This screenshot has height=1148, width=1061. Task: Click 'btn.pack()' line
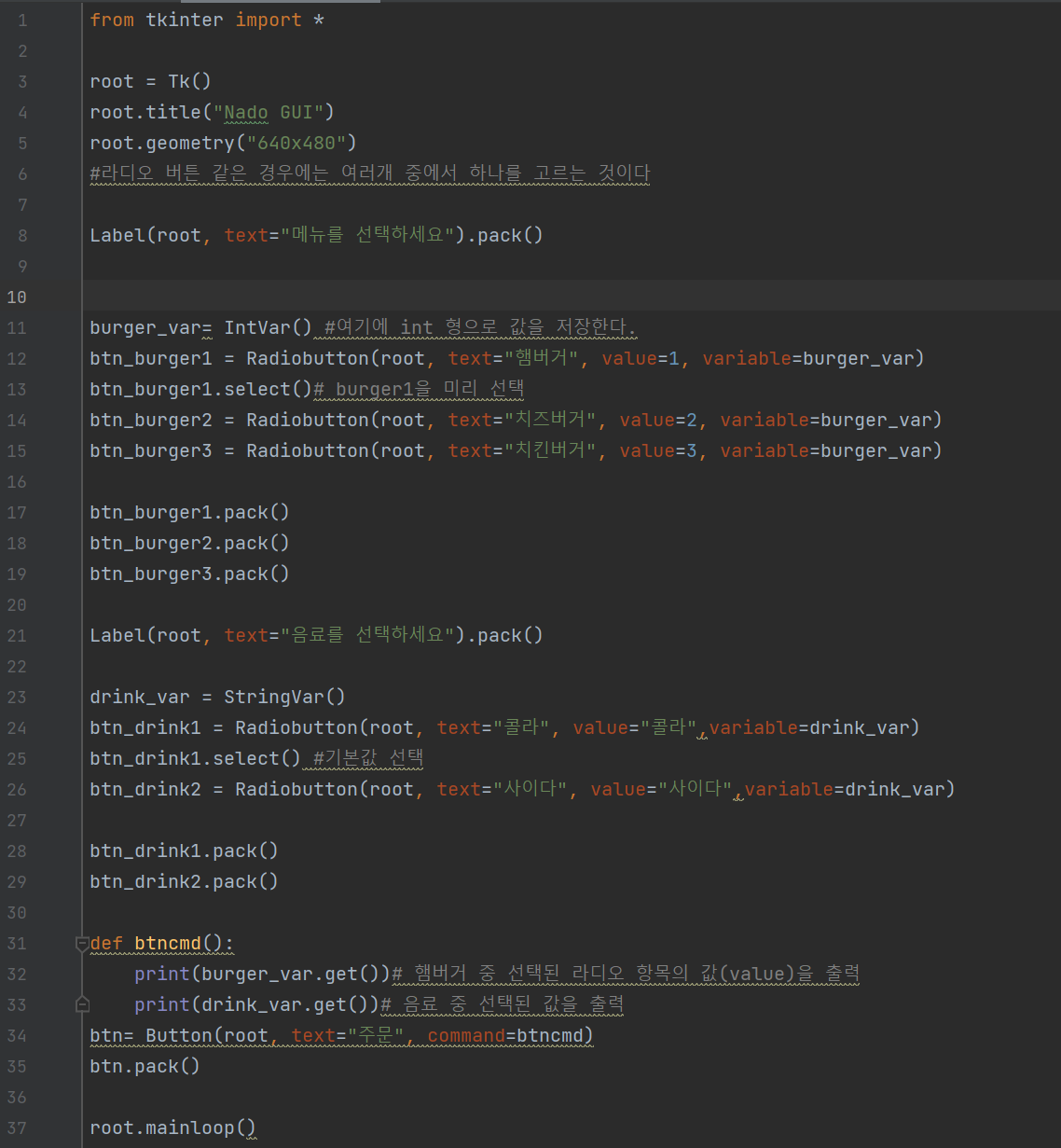145,1066
